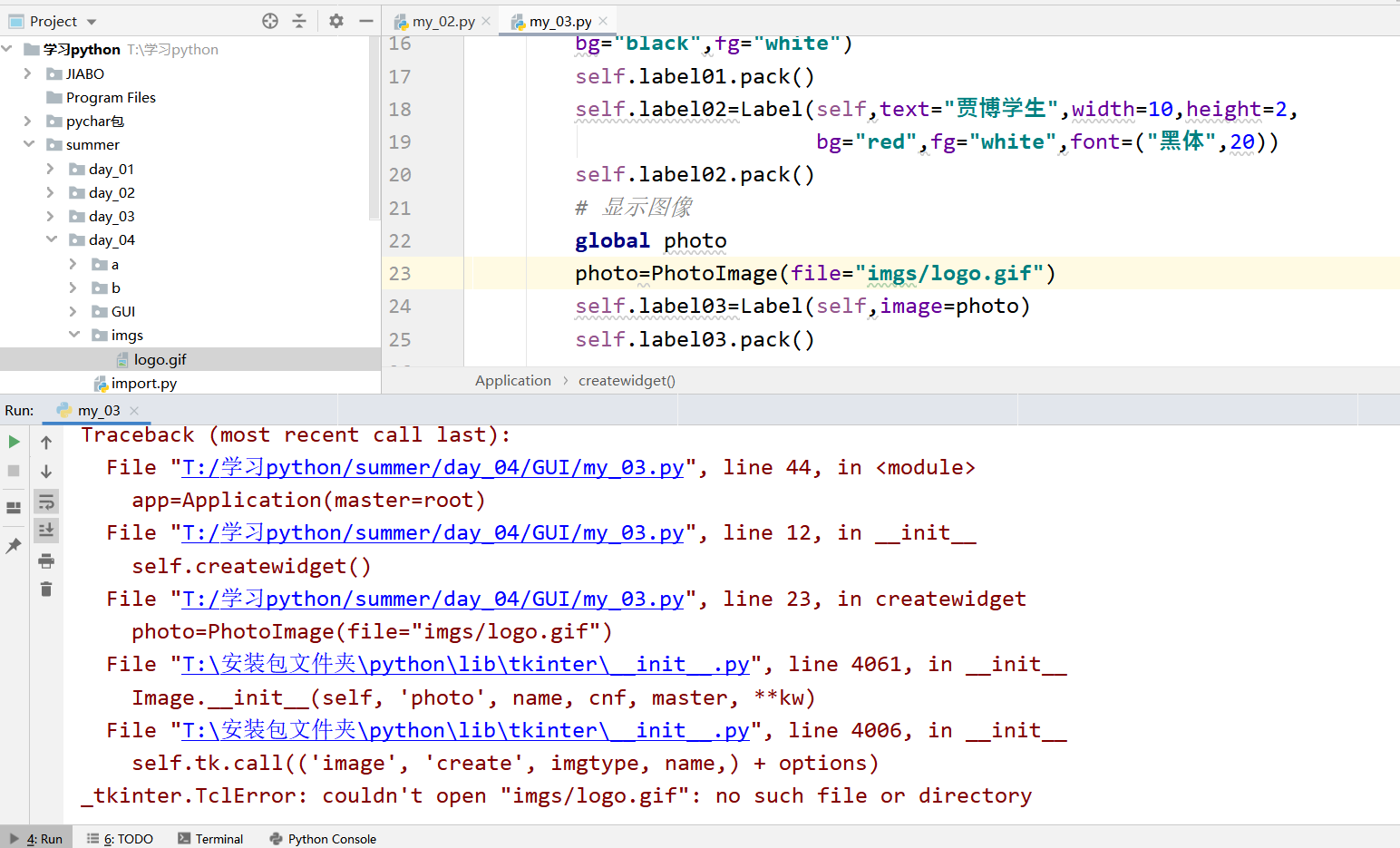Close the my_02.py tab
The width and height of the screenshot is (1400, 848).
pyautogui.click(x=486, y=21)
